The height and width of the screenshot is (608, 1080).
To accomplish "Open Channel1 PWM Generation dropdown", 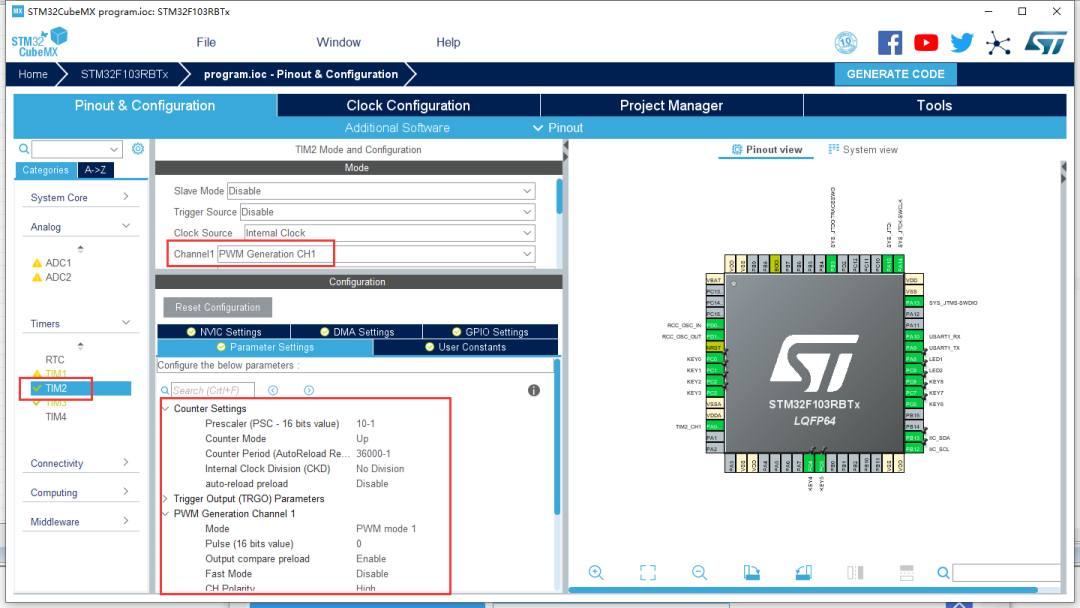I will pyautogui.click(x=376, y=254).
